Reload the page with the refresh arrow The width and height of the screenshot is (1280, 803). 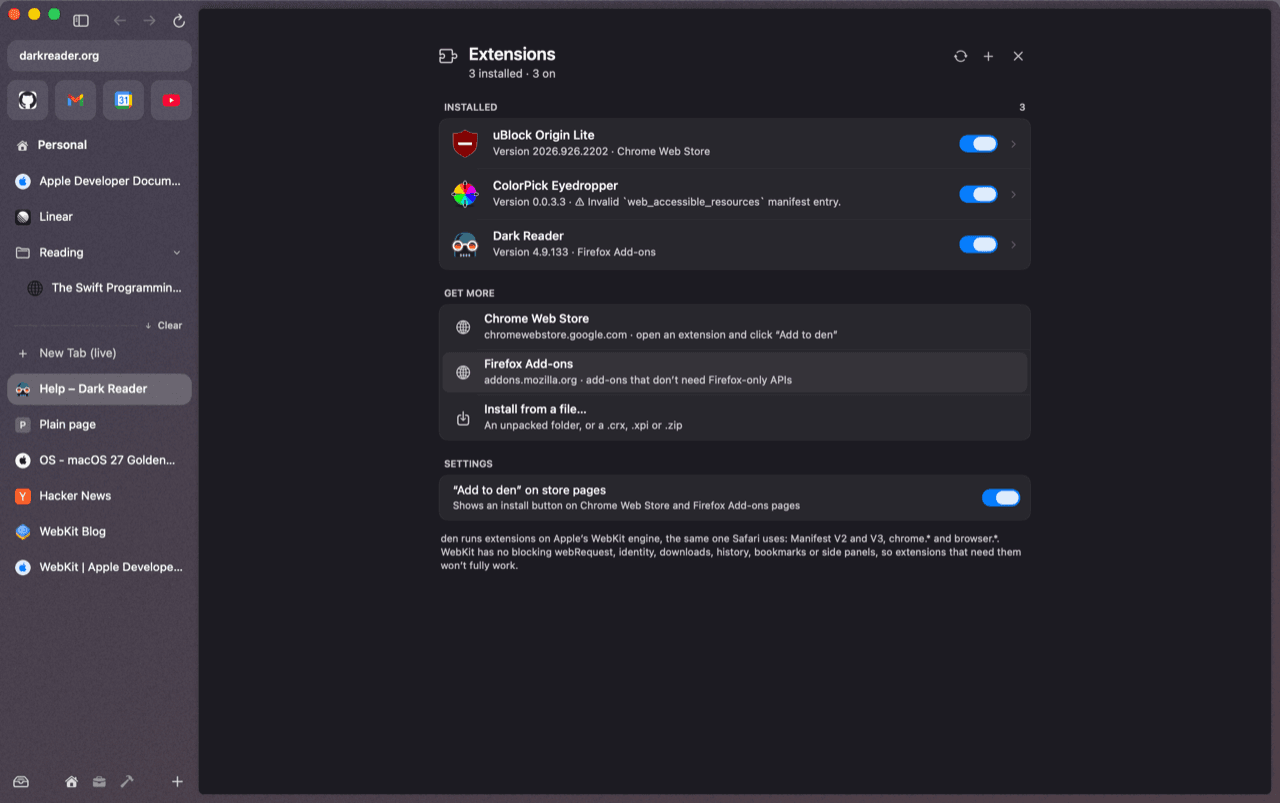179,21
